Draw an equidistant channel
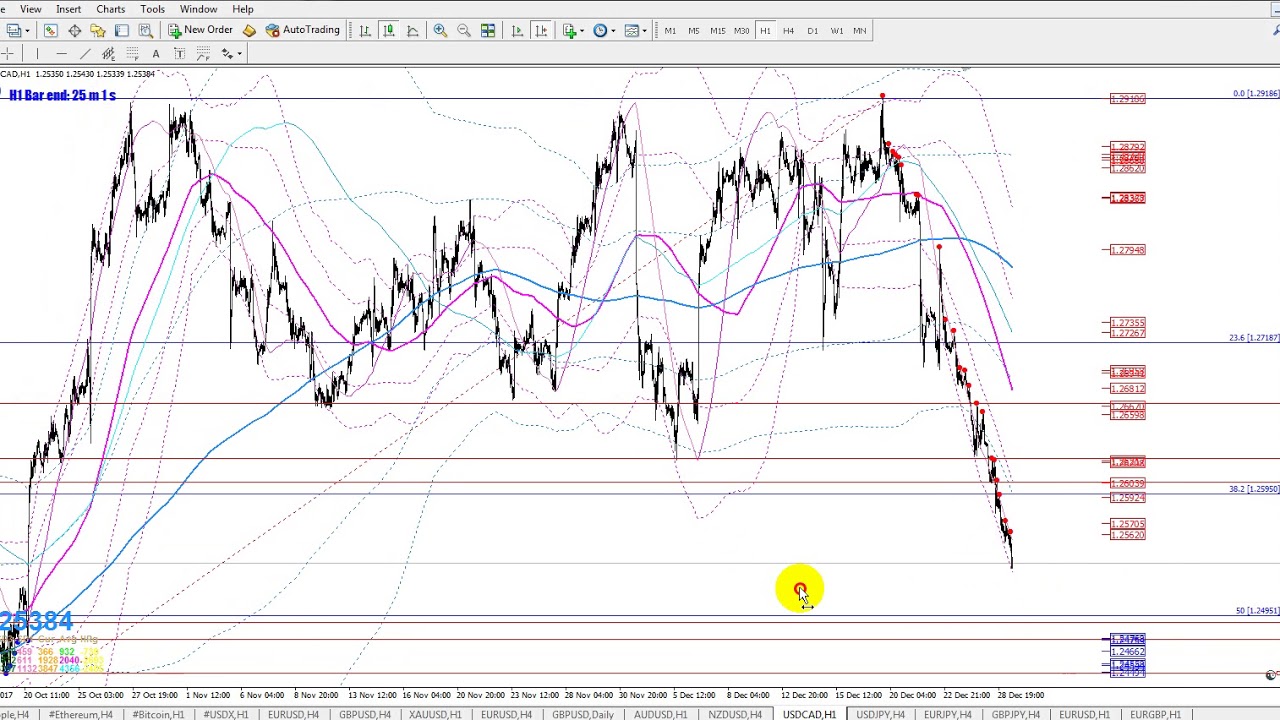The width and height of the screenshot is (1280, 720). 108,53
